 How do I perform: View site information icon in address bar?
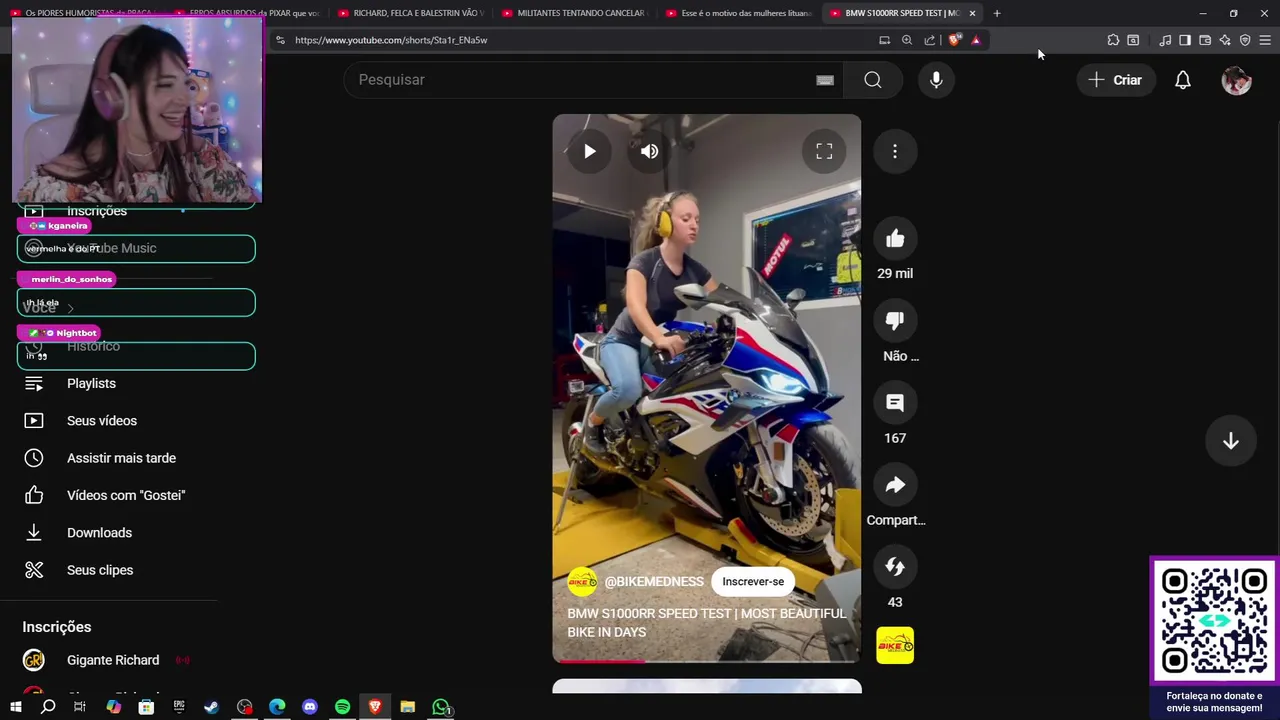tap(280, 40)
